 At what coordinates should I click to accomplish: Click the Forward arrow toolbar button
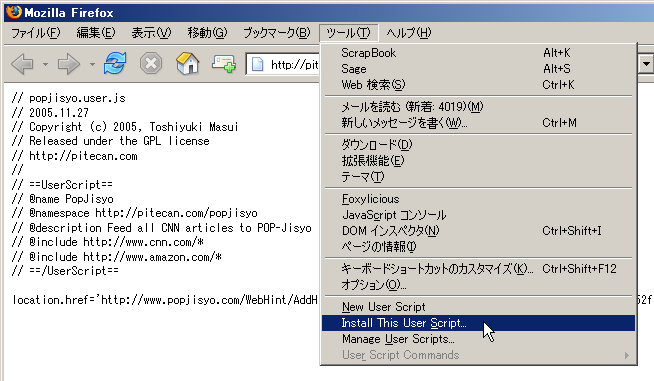[69, 64]
